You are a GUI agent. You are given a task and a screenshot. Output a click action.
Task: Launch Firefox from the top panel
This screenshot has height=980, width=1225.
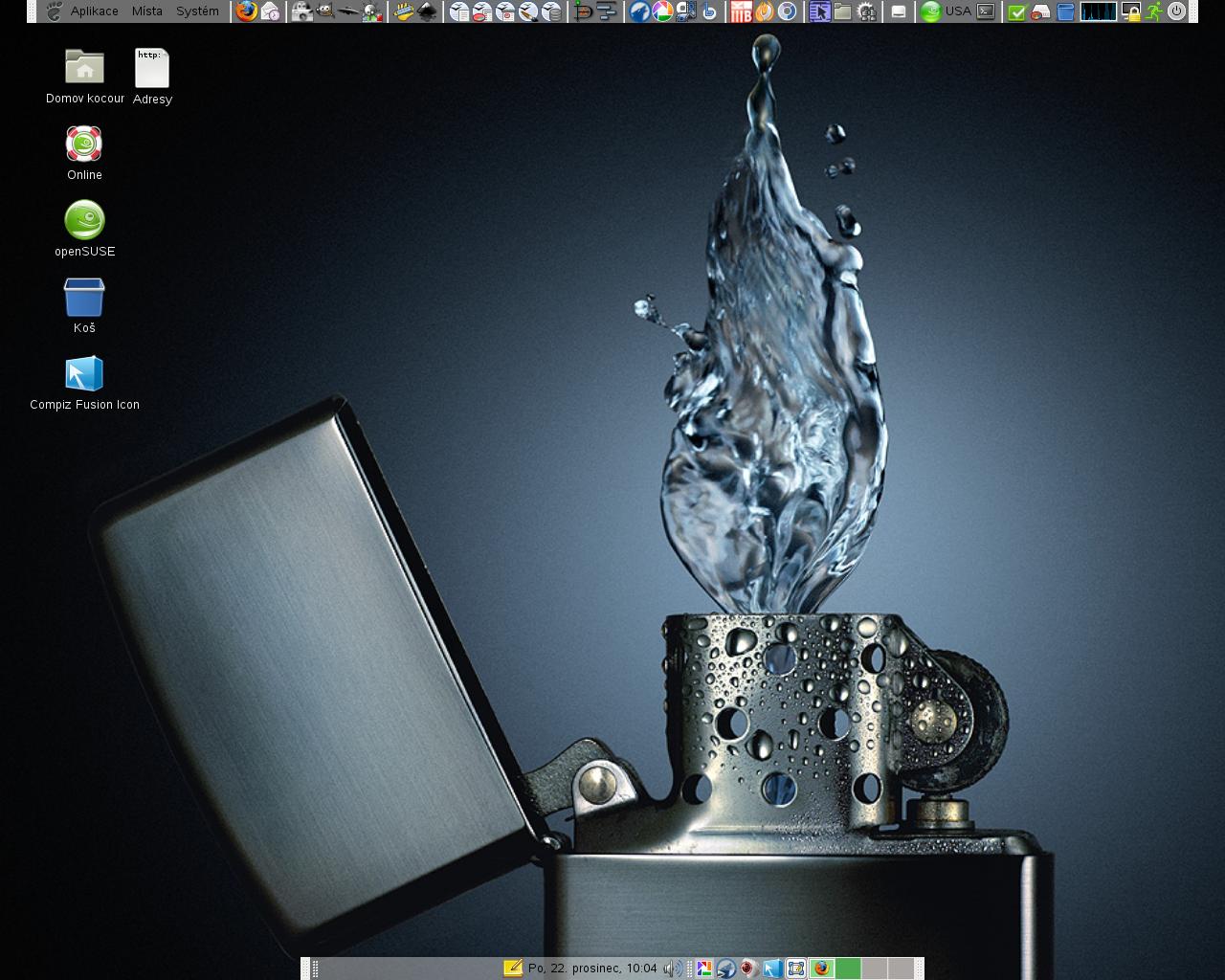(x=247, y=11)
